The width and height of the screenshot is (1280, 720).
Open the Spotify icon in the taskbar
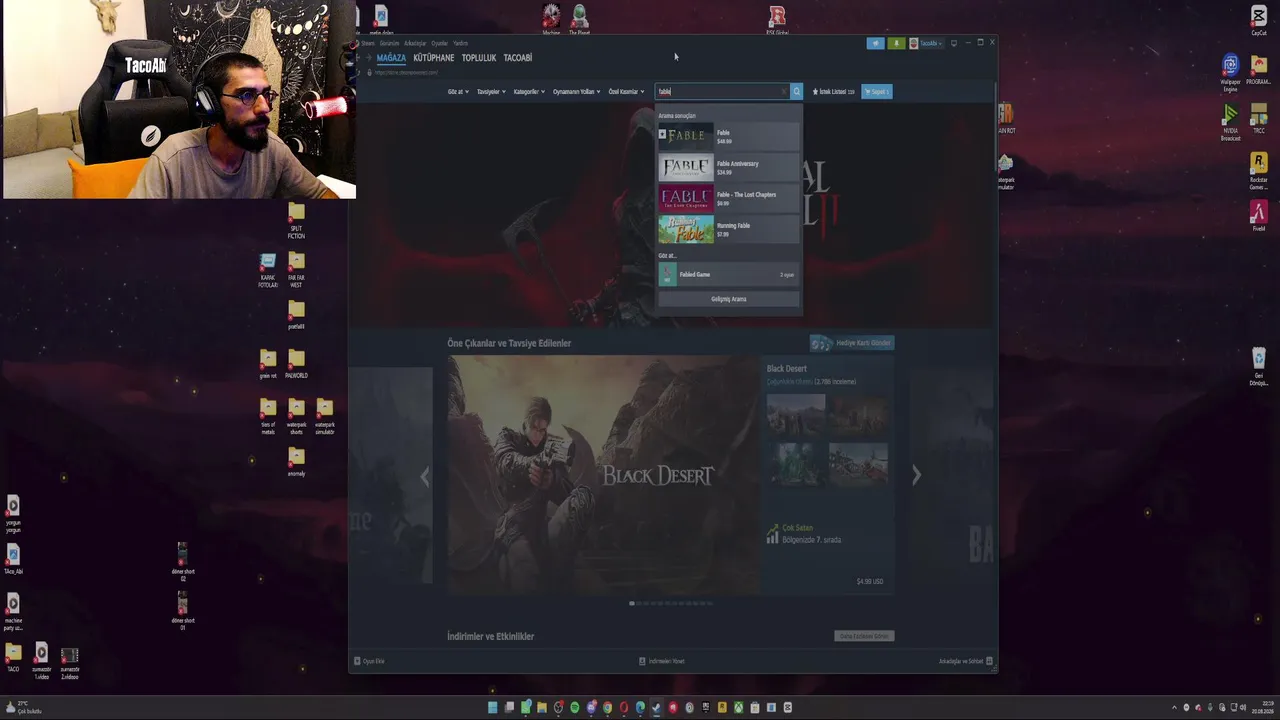pyautogui.click(x=575, y=708)
